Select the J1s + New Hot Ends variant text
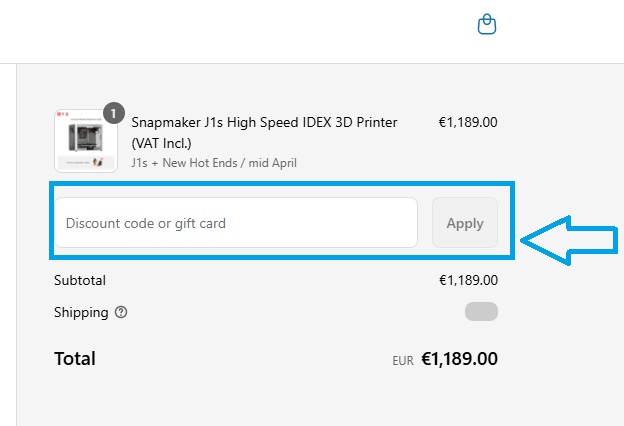 pos(213,162)
